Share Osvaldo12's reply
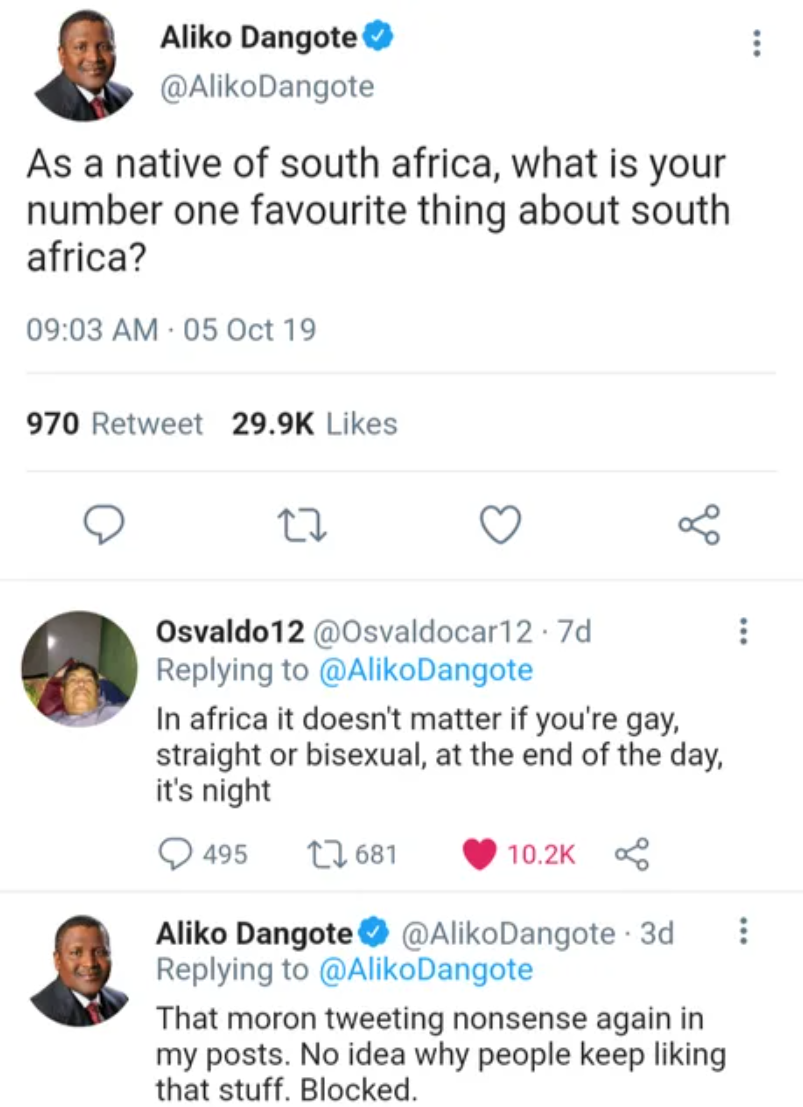The height and width of the screenshot is (1107, 803). pyautogui.click(x=632, y=853)
